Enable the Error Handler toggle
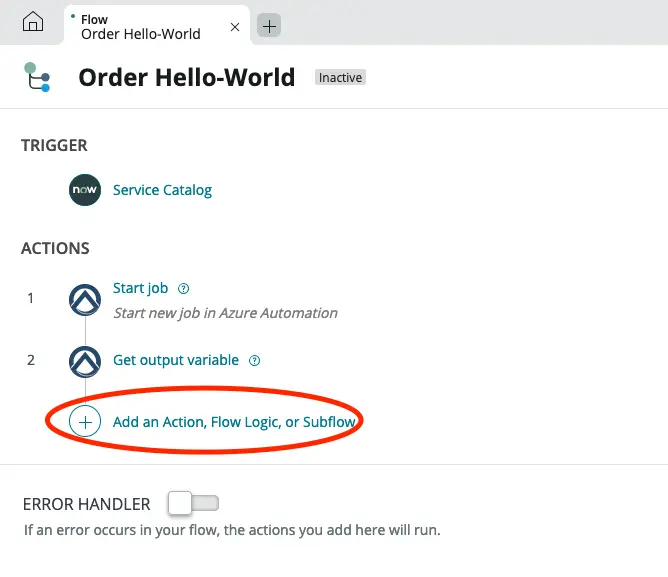Screen dimensions: 668x577 pyautogui.click(x=194, y=502)
